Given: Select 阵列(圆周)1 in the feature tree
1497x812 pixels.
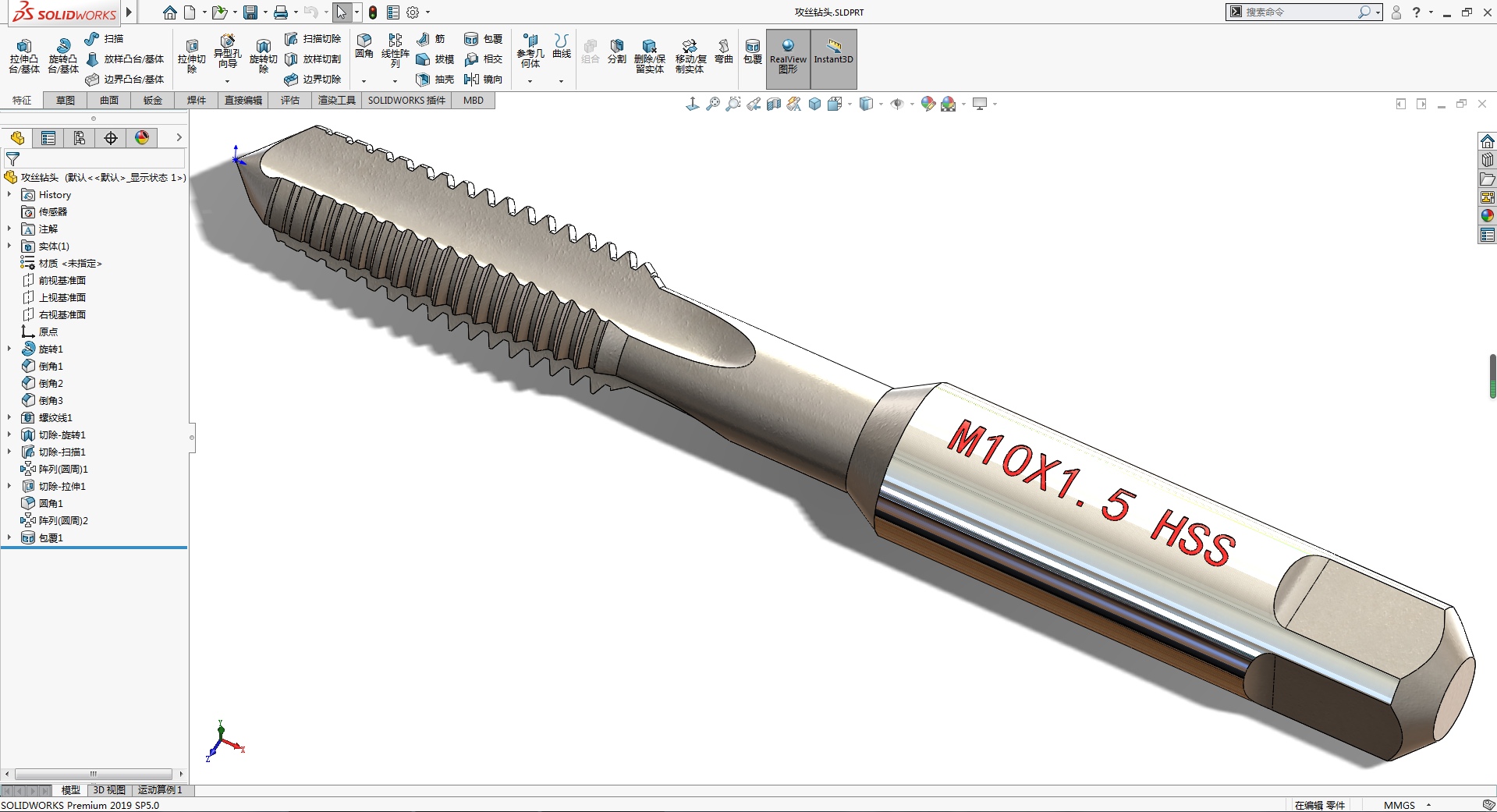Looking at the screenshot, I should tap(55, 469).
